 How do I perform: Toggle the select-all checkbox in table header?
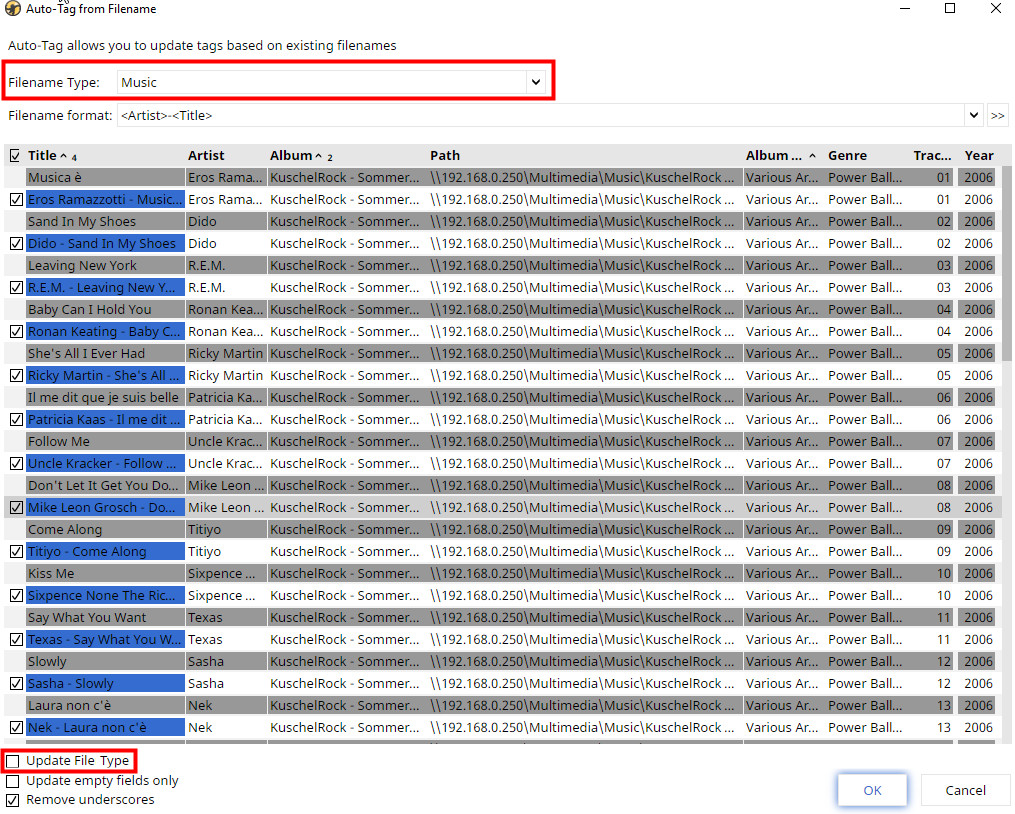click(14, 155)
